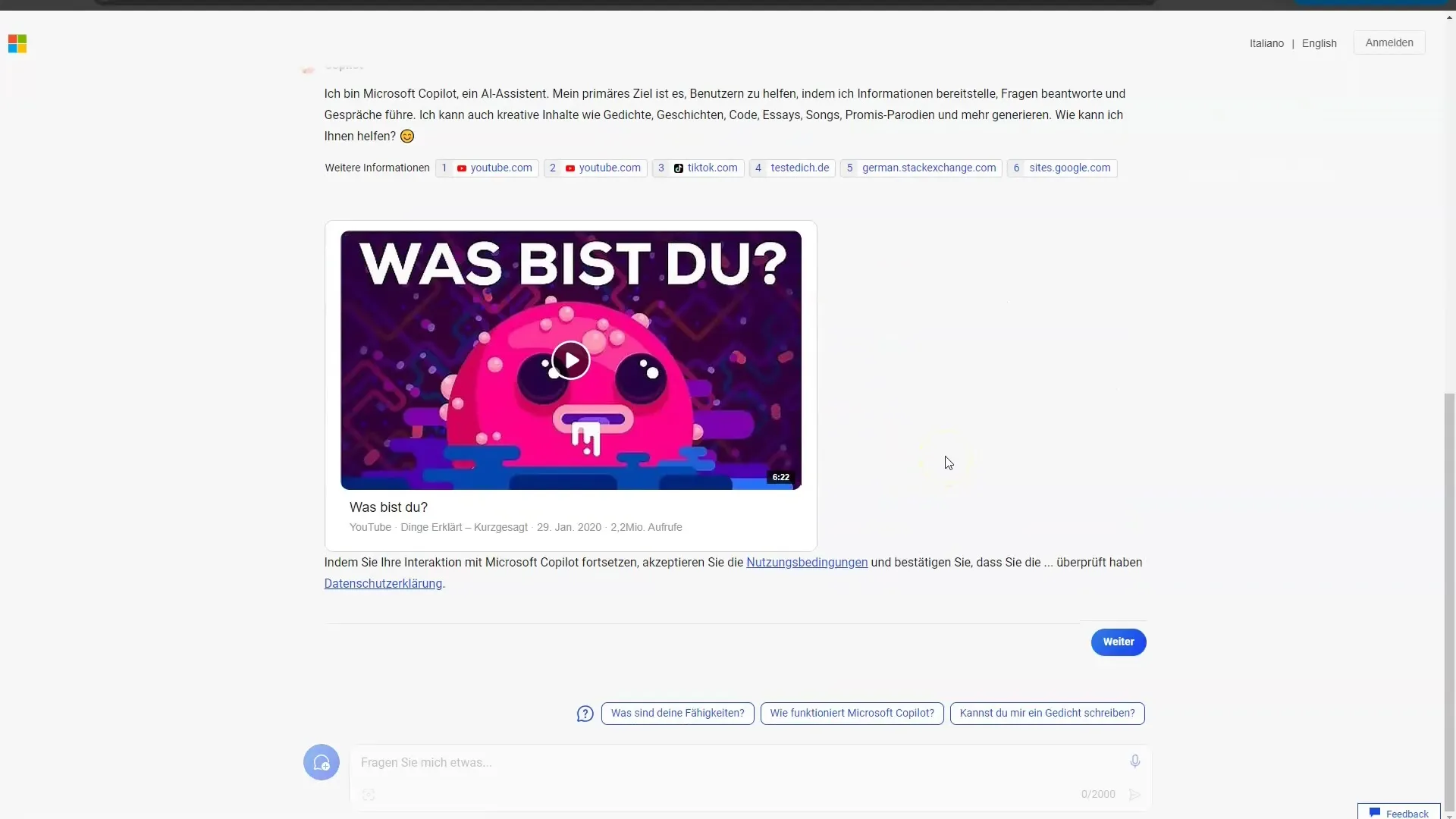Click the YouTube icon in source reference 1
The image size is (1456, 819).
tap(461, 168)
